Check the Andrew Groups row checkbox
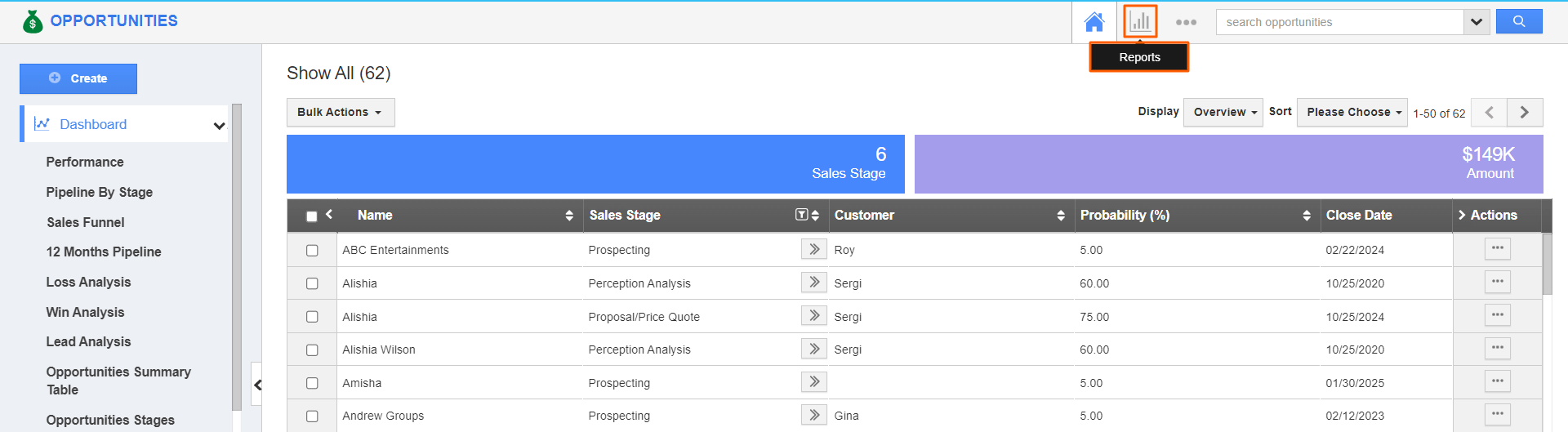The height and width of the screenshot is (432, 1568). pyautogui.click(x=312, y=416)
